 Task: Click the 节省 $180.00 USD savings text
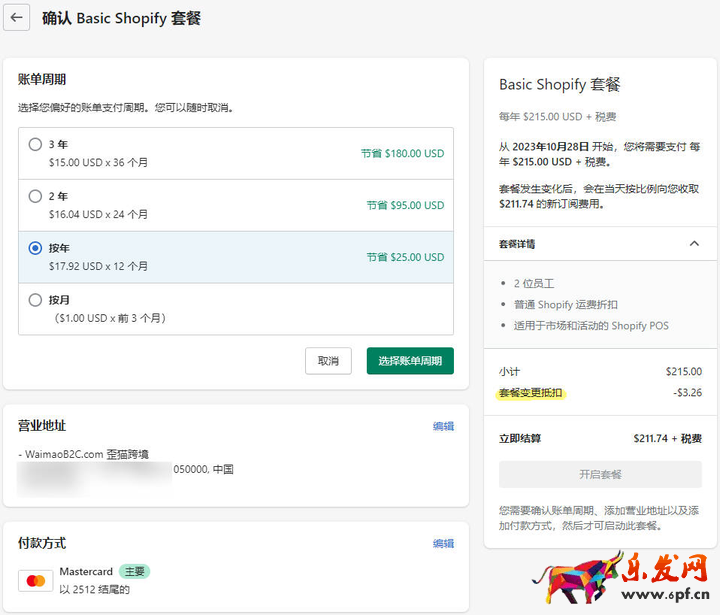coord(402,153)
